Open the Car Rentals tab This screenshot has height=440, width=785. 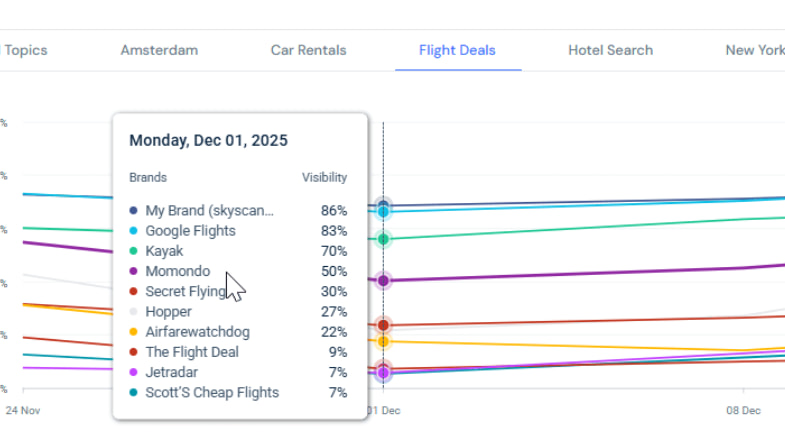(x=308, y=50)
